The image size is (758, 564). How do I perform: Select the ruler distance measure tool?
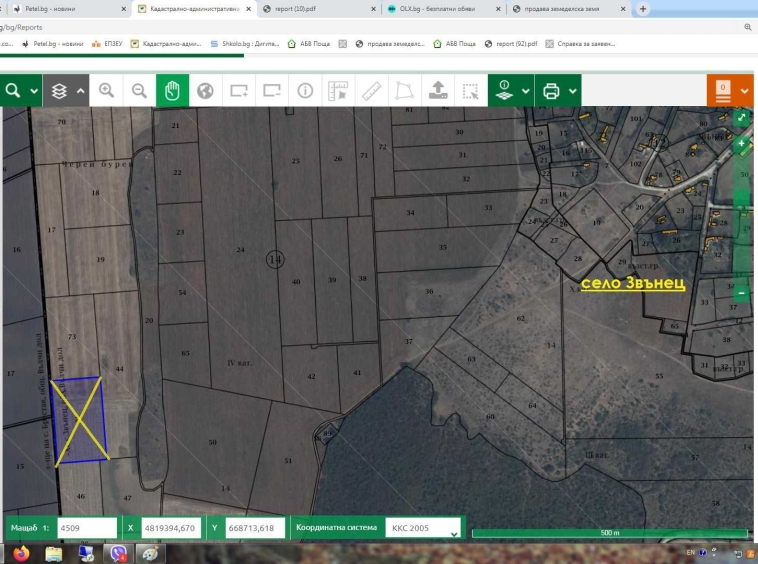point(371,90)
